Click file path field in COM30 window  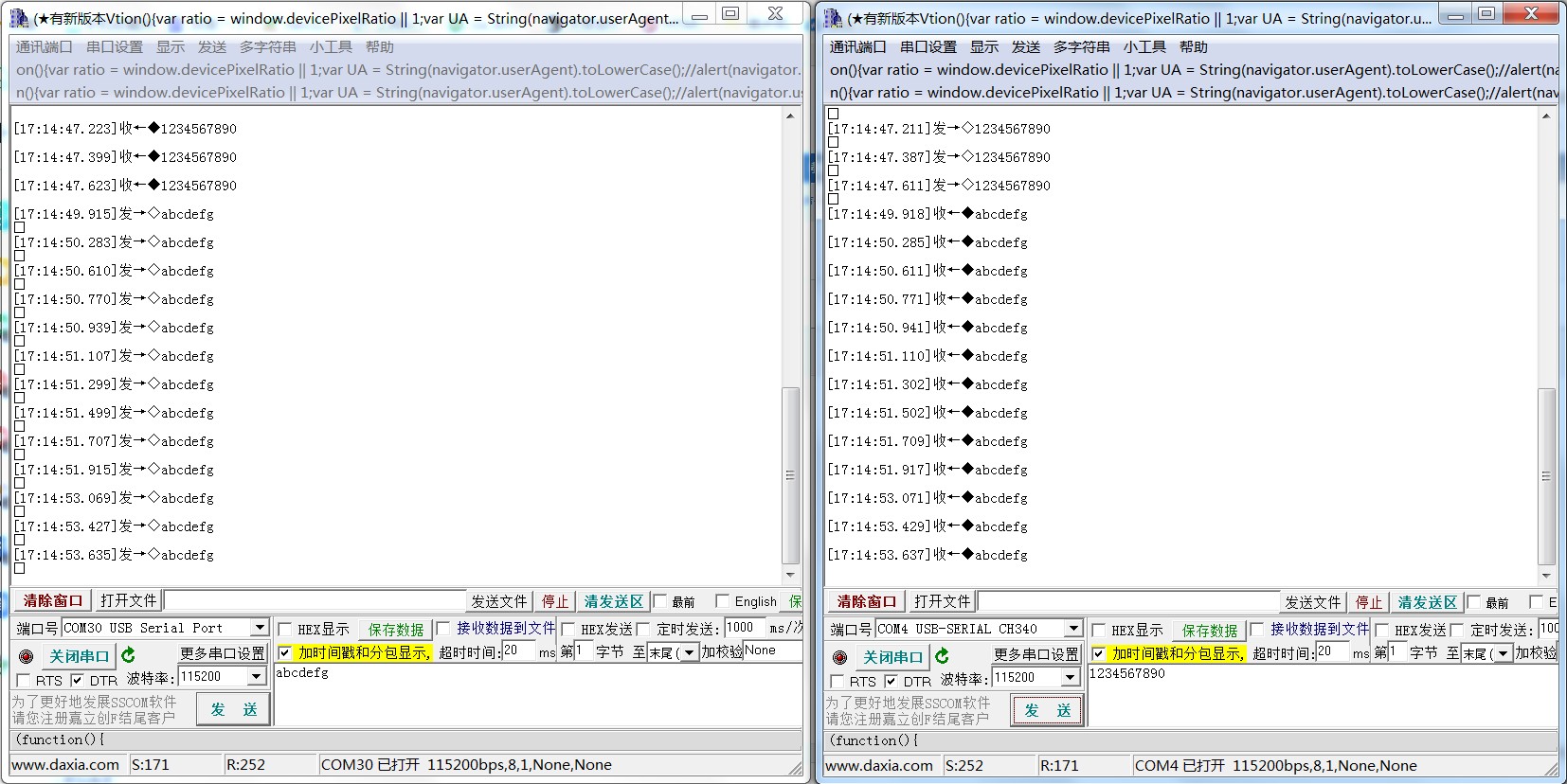(315, 600)
